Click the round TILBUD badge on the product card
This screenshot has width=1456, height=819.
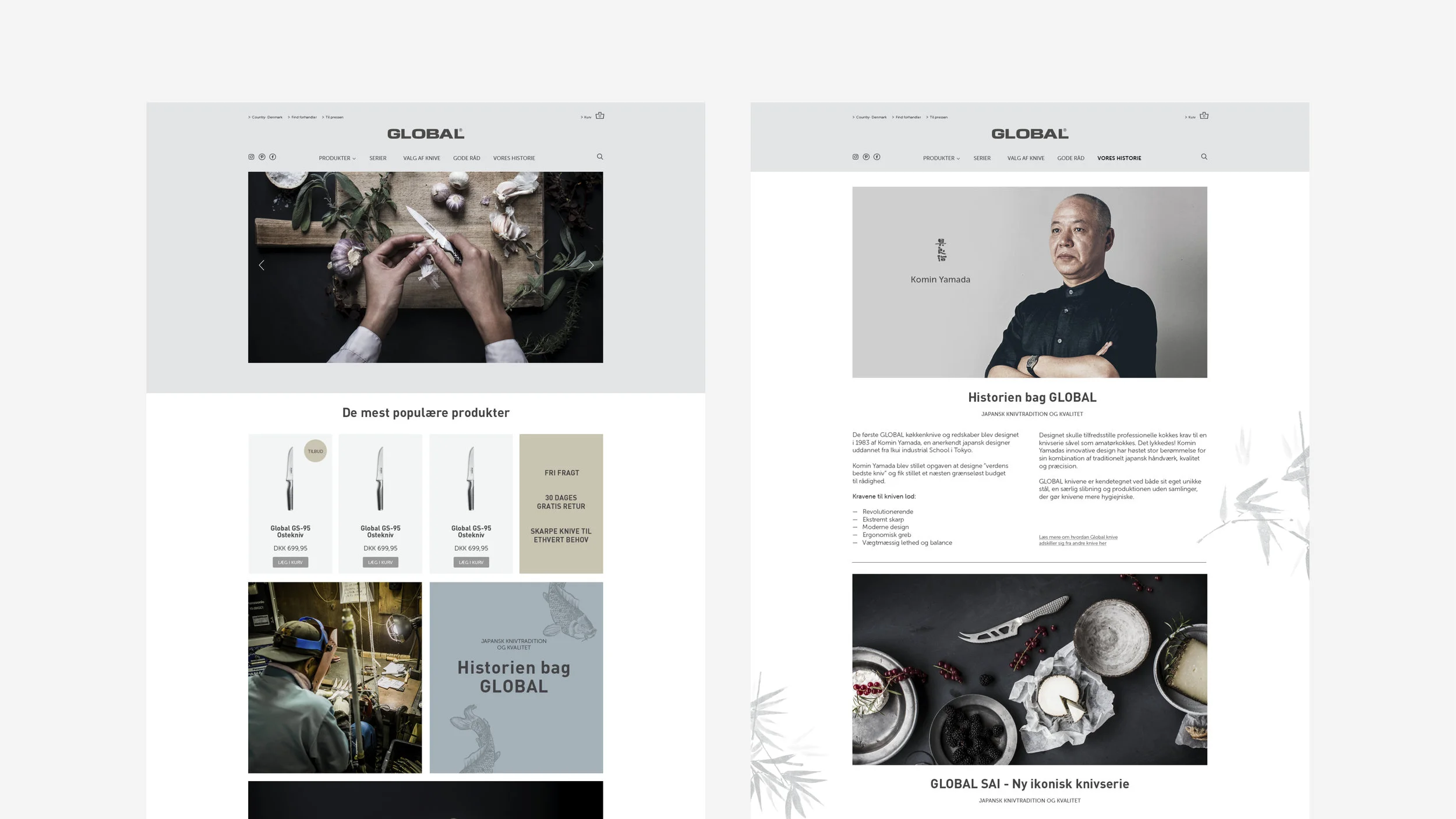[x=315, y=451]
